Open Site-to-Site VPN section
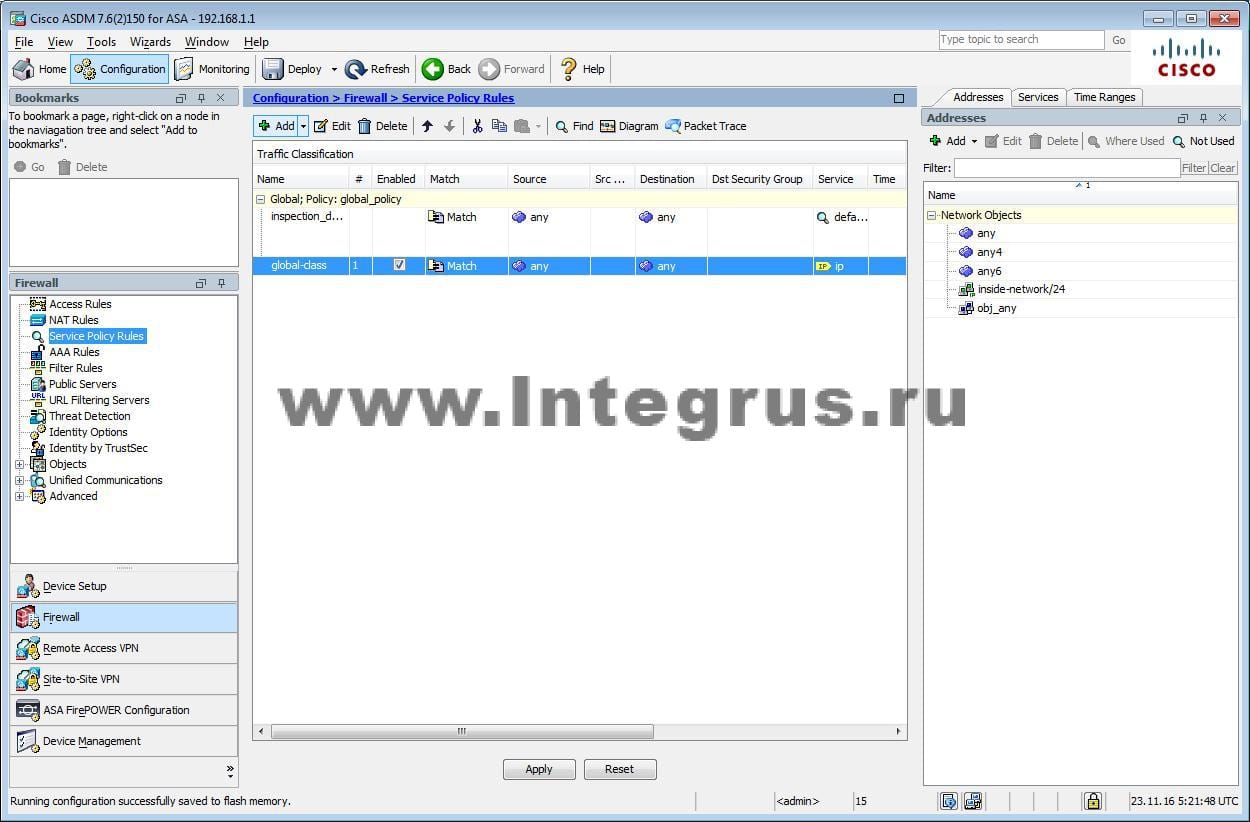This screenshot has height=822, width=1250. click(x=124, y=679)
